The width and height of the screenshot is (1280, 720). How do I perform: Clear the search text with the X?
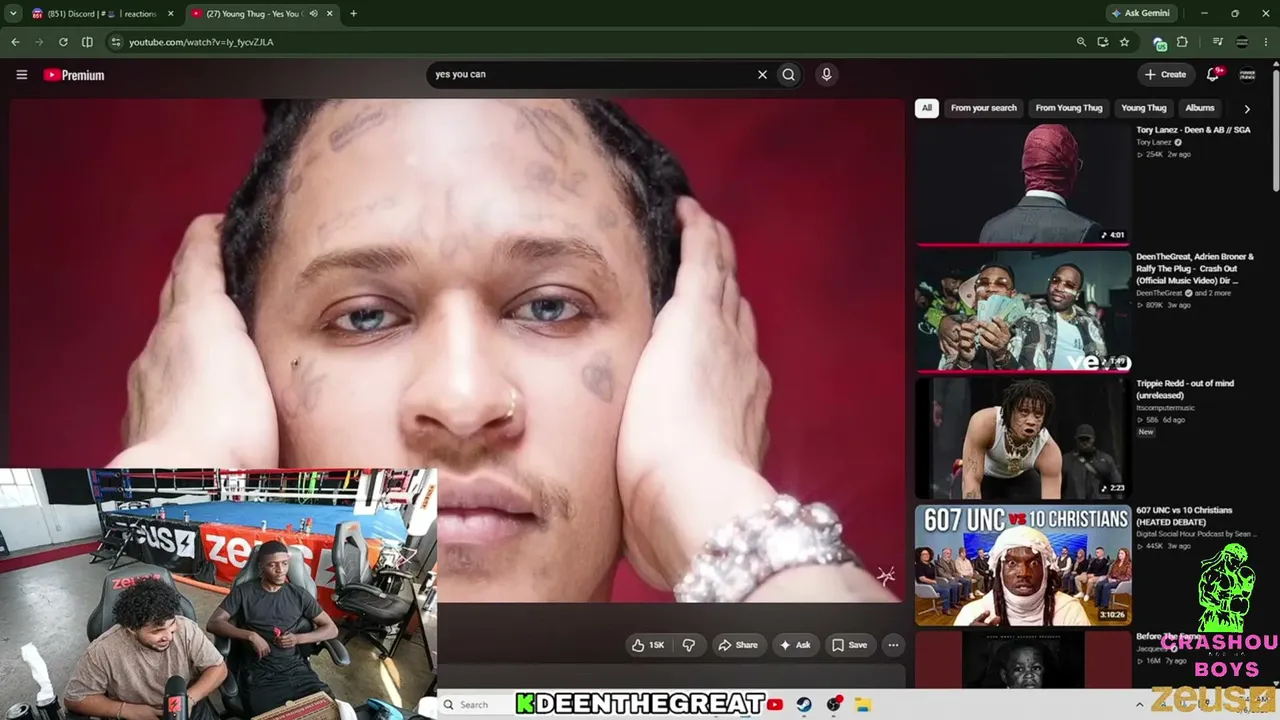(762, 74)
